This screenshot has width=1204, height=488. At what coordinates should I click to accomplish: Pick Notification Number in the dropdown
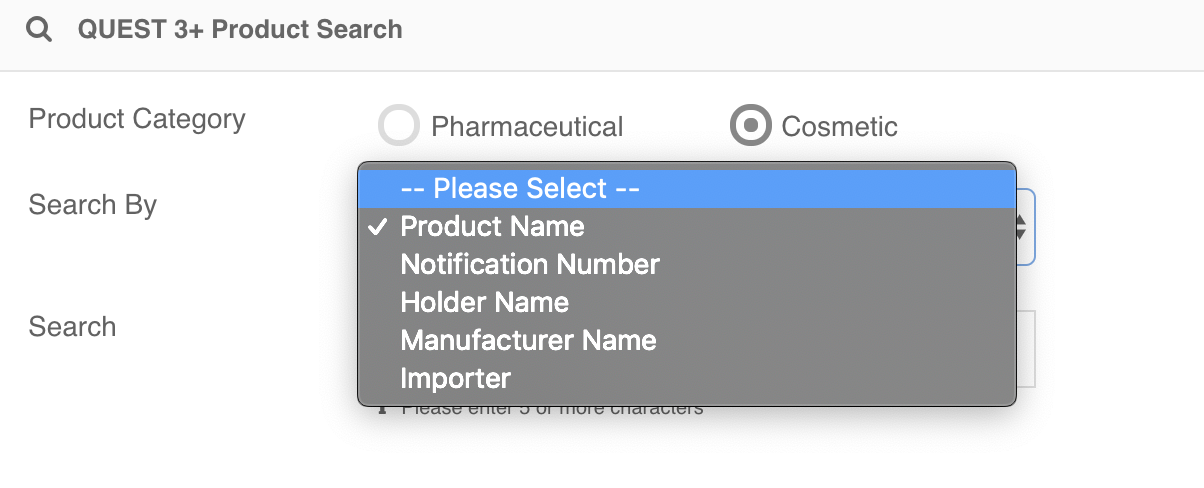pyautogui.click(x=687, y=265)
